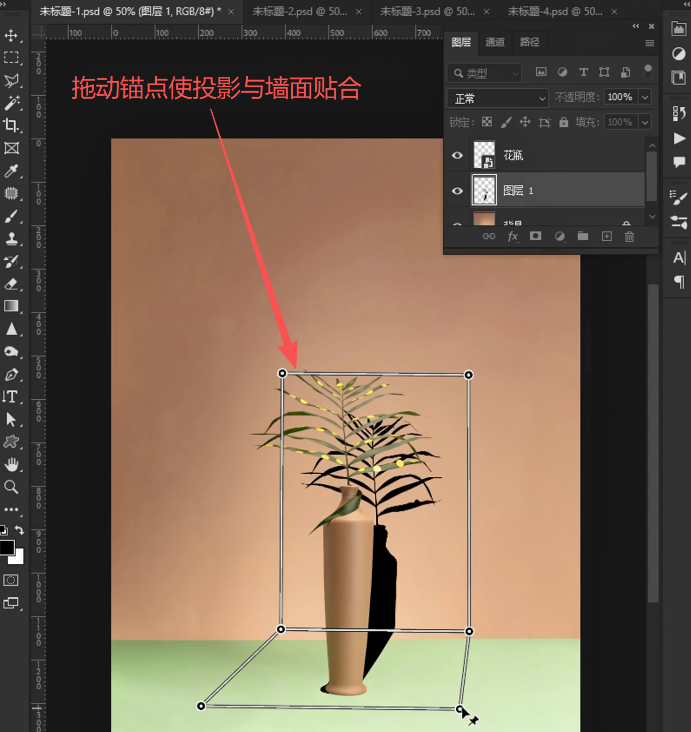Select the Frame tool

11,148
